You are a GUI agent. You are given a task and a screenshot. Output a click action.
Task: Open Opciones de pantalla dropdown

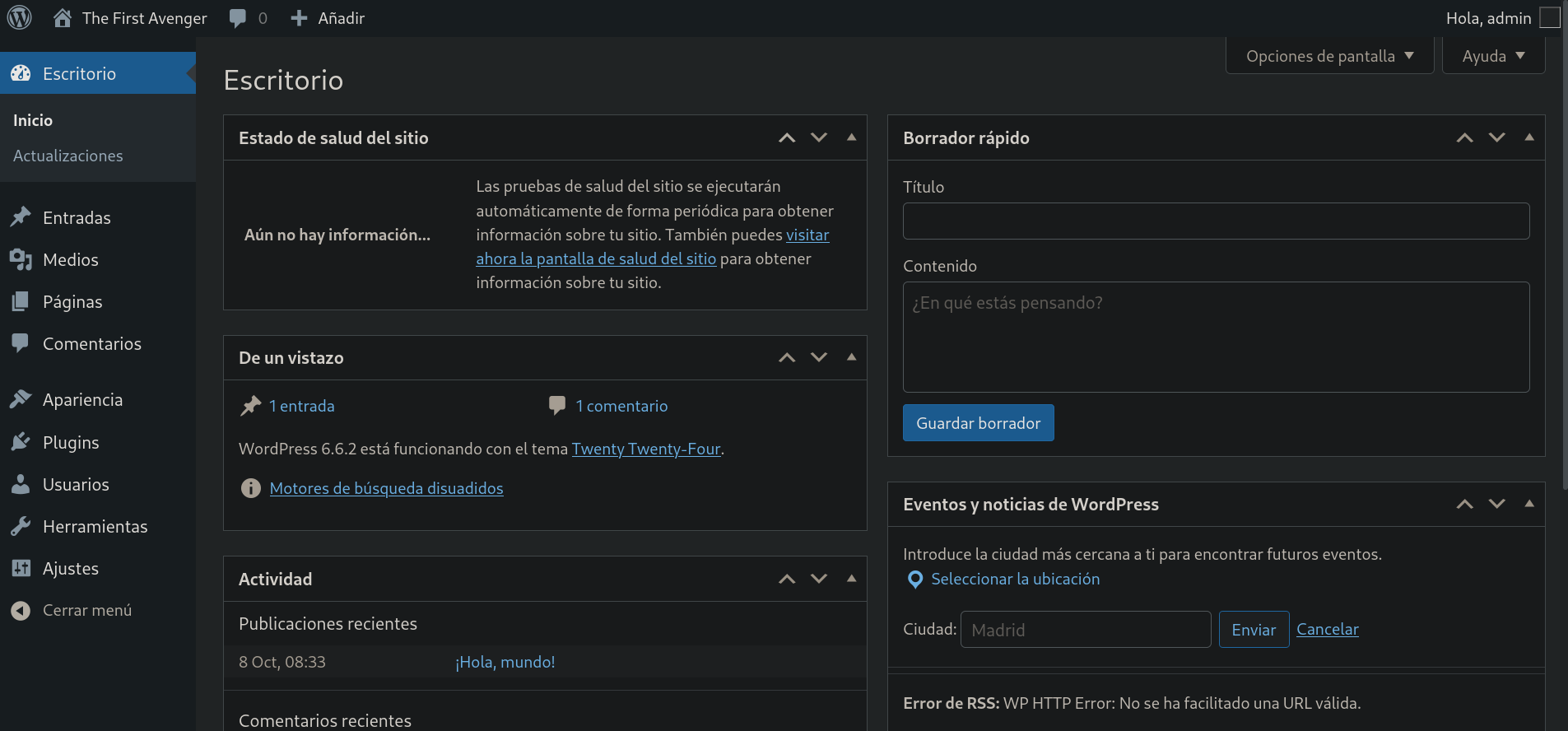click(x=1329, y=56)
